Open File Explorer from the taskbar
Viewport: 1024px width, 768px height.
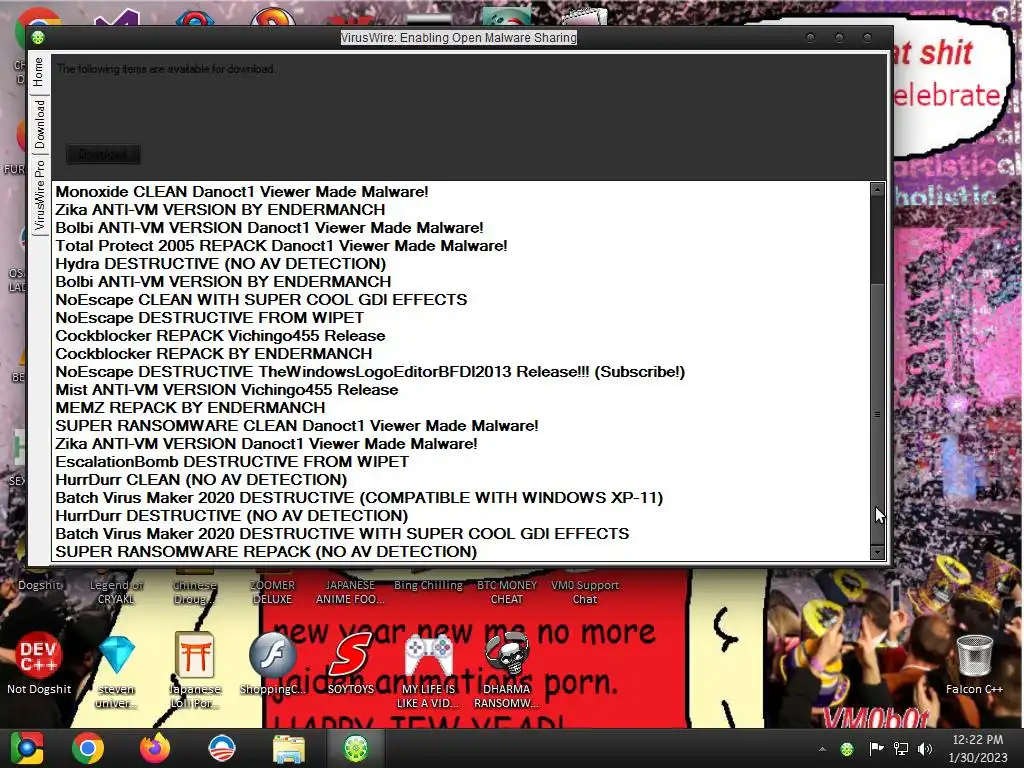point(289,748)
